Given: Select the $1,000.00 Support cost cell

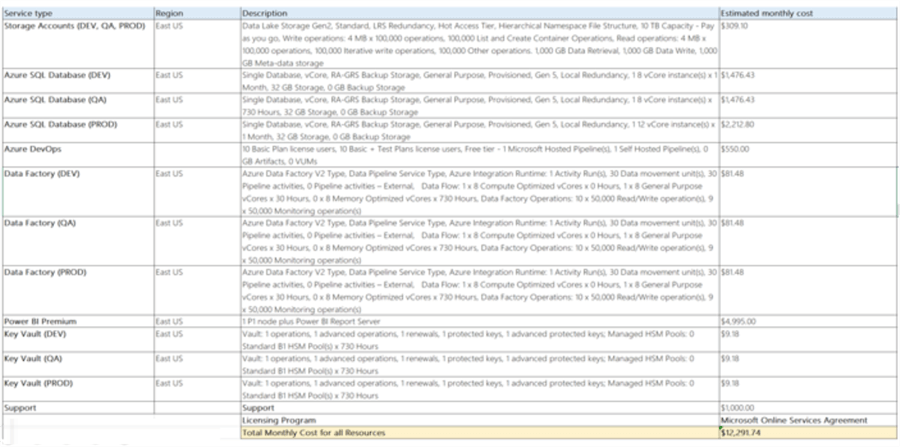Looking at the screenshot, I should (x=808, y=408).
